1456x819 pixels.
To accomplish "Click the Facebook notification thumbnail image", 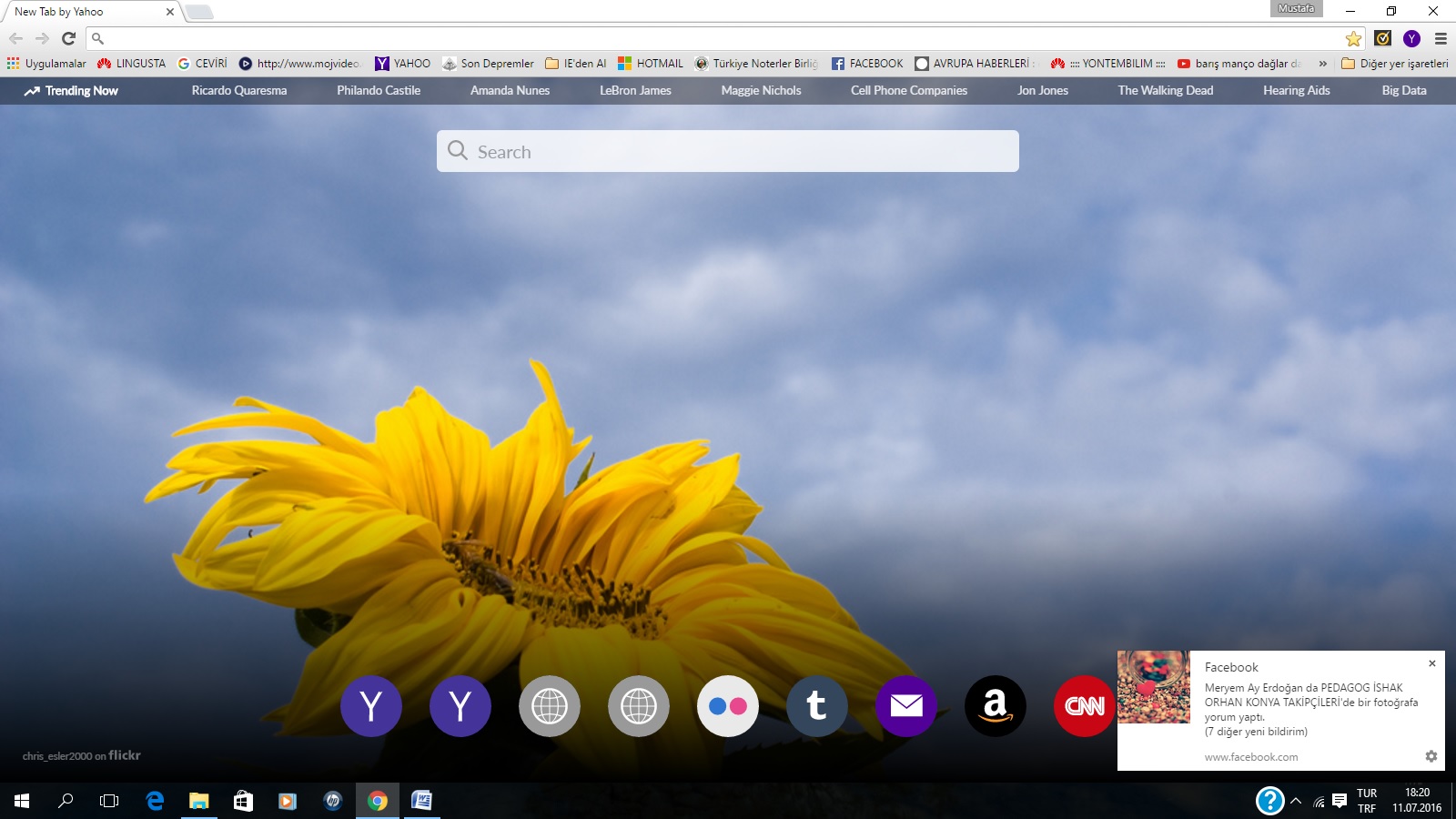I will [1154, 687].
